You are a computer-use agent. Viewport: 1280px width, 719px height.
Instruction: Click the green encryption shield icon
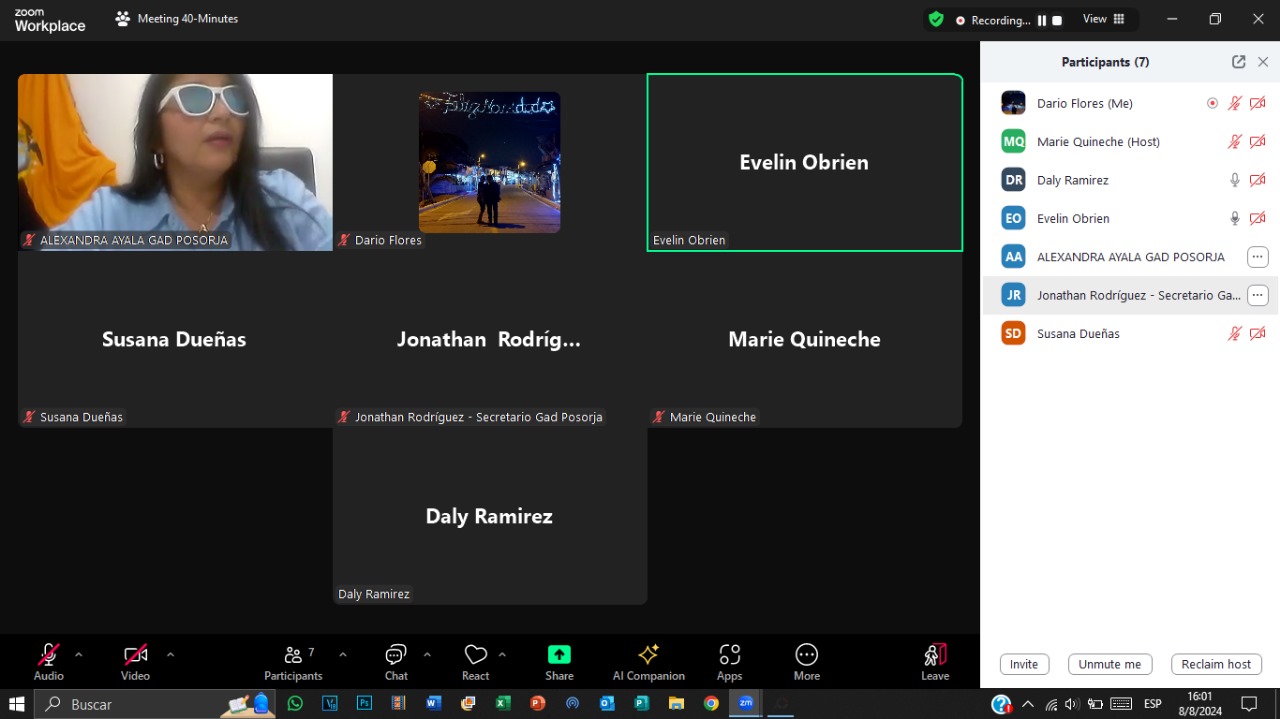tap(936, 19)
